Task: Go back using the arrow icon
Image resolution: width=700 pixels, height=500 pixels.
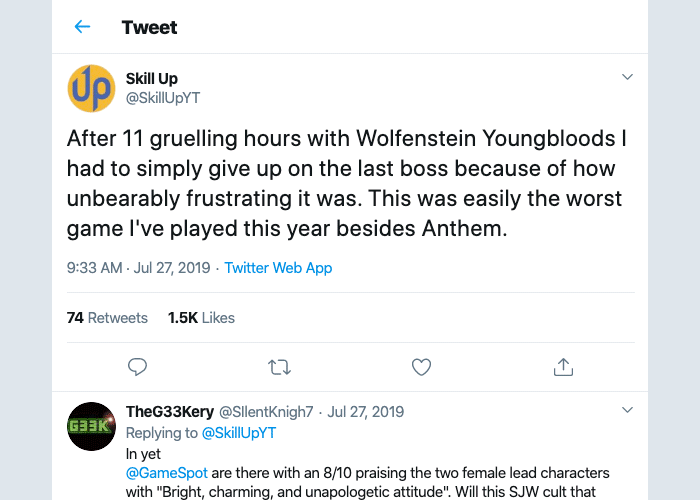Action: pos(82,27)
